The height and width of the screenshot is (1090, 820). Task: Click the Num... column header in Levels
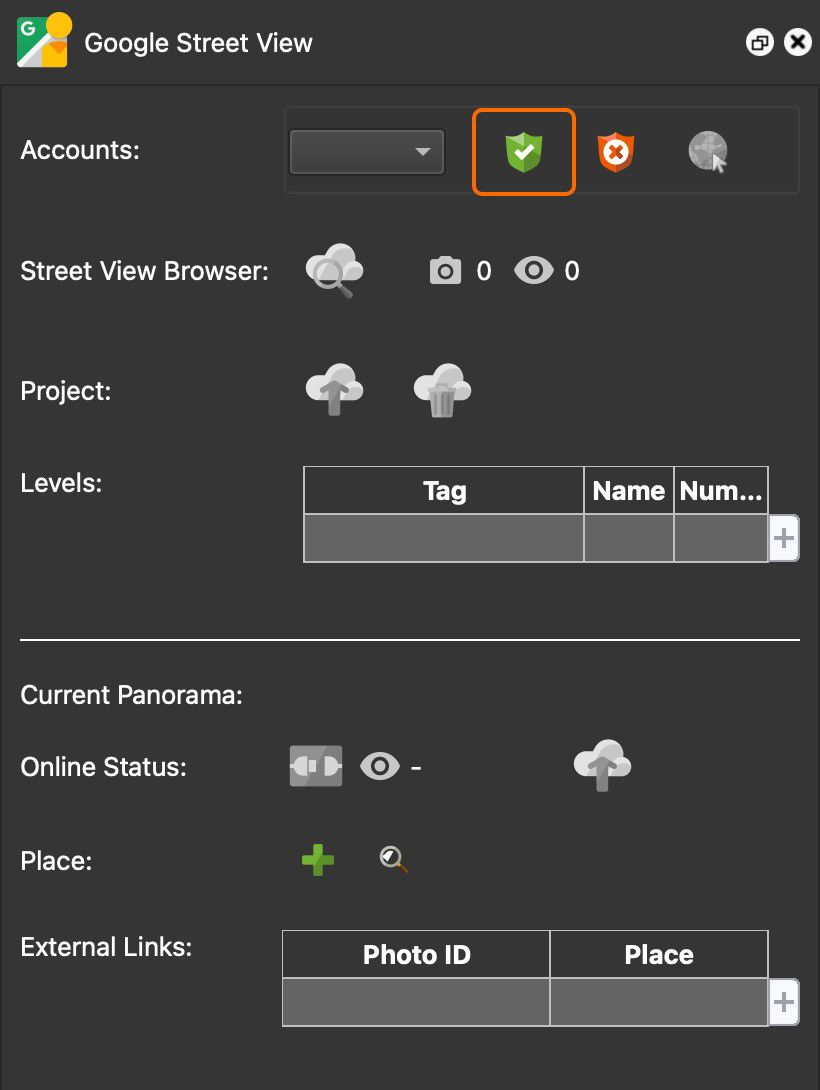pos(721,491)
